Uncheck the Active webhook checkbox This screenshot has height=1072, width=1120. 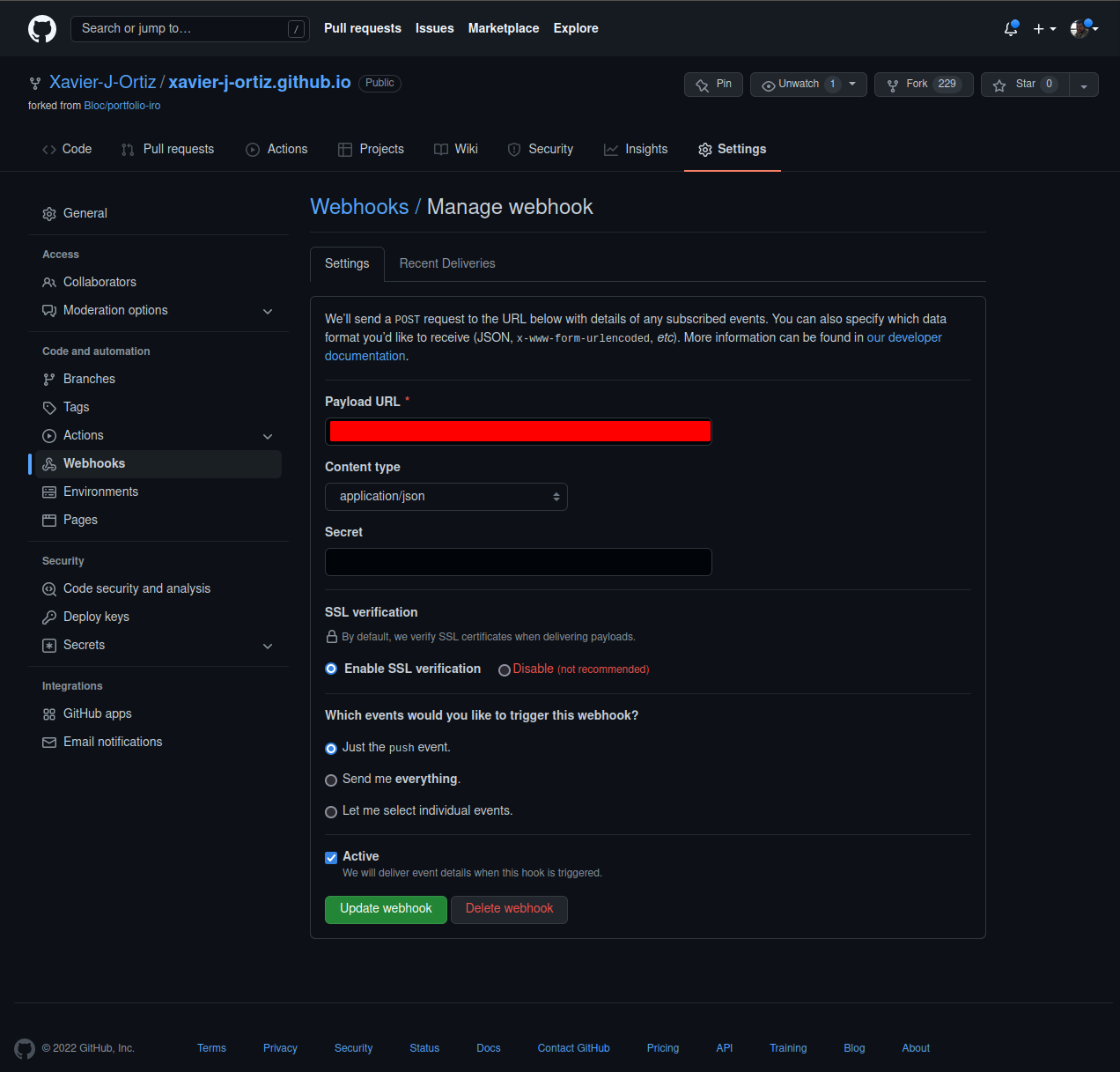(x=331, y=857)
